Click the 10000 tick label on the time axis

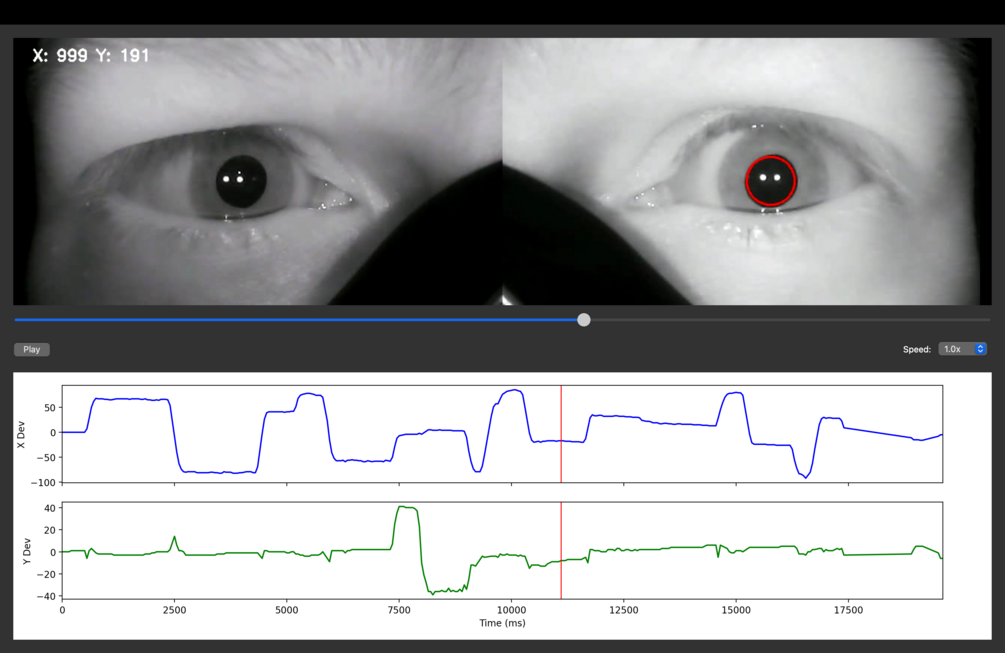[511, 610]
